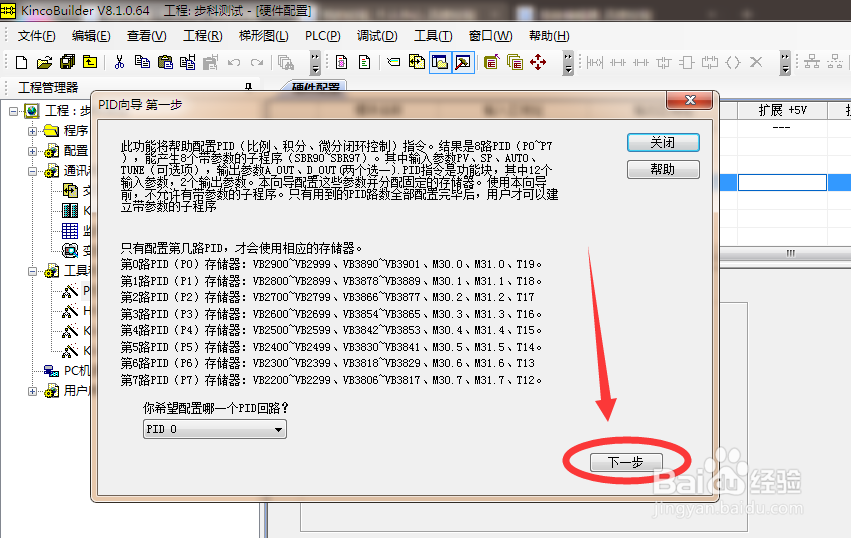851x538 pixels.
Task: Click the red four-way arrows icon
Action: pyautogui.click(x=538, y=62)
